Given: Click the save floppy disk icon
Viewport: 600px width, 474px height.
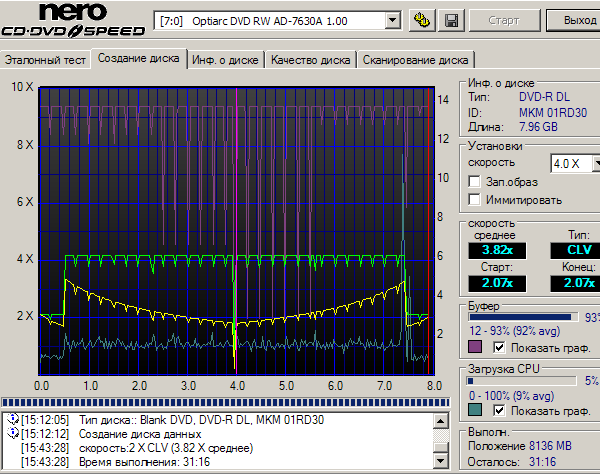Looking at the screenshot, I should point(451,20).
